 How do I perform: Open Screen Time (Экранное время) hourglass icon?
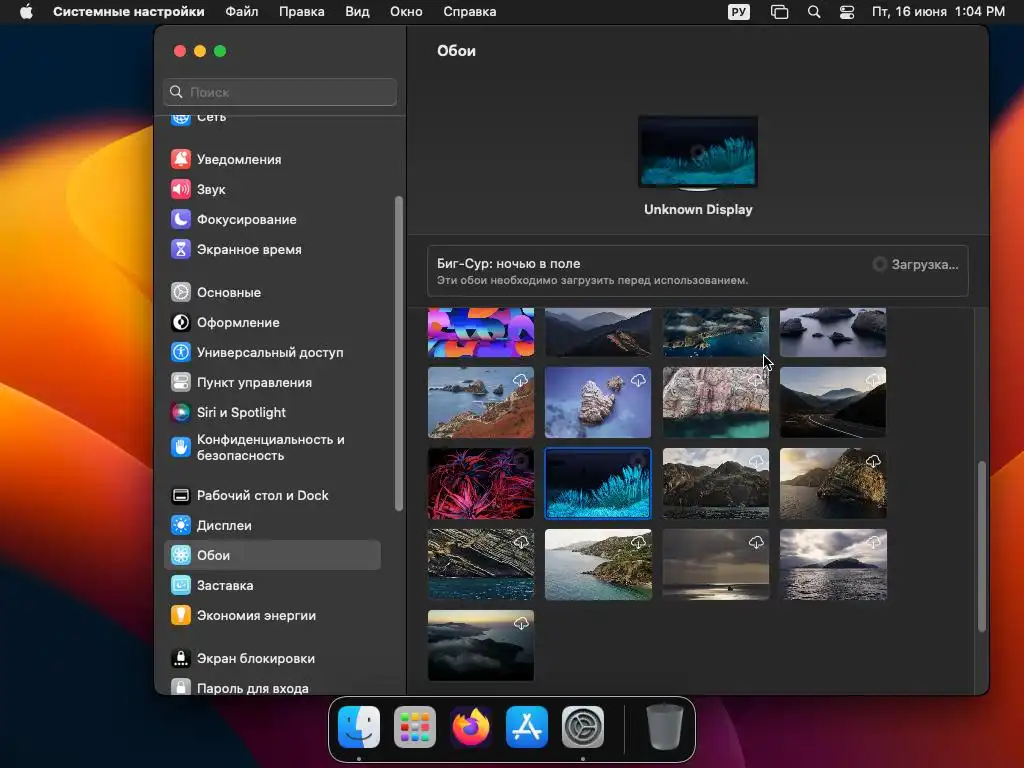point(181,249)
